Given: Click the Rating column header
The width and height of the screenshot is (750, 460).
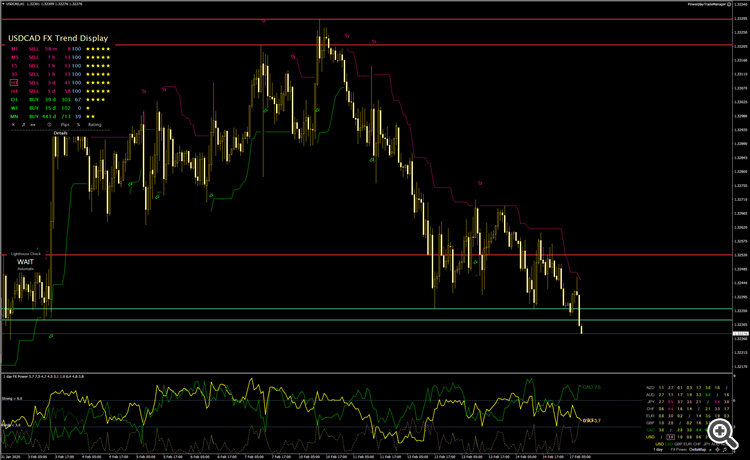Looking at the screenshot, I should 95,125.
